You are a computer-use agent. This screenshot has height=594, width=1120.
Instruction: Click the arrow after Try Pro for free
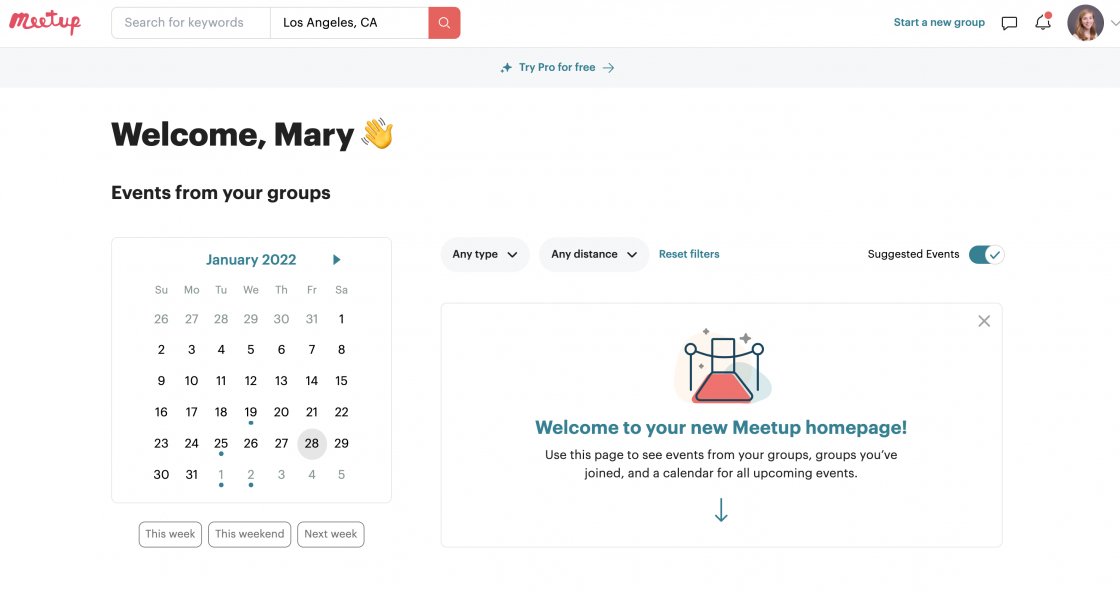tap(609, 68)
